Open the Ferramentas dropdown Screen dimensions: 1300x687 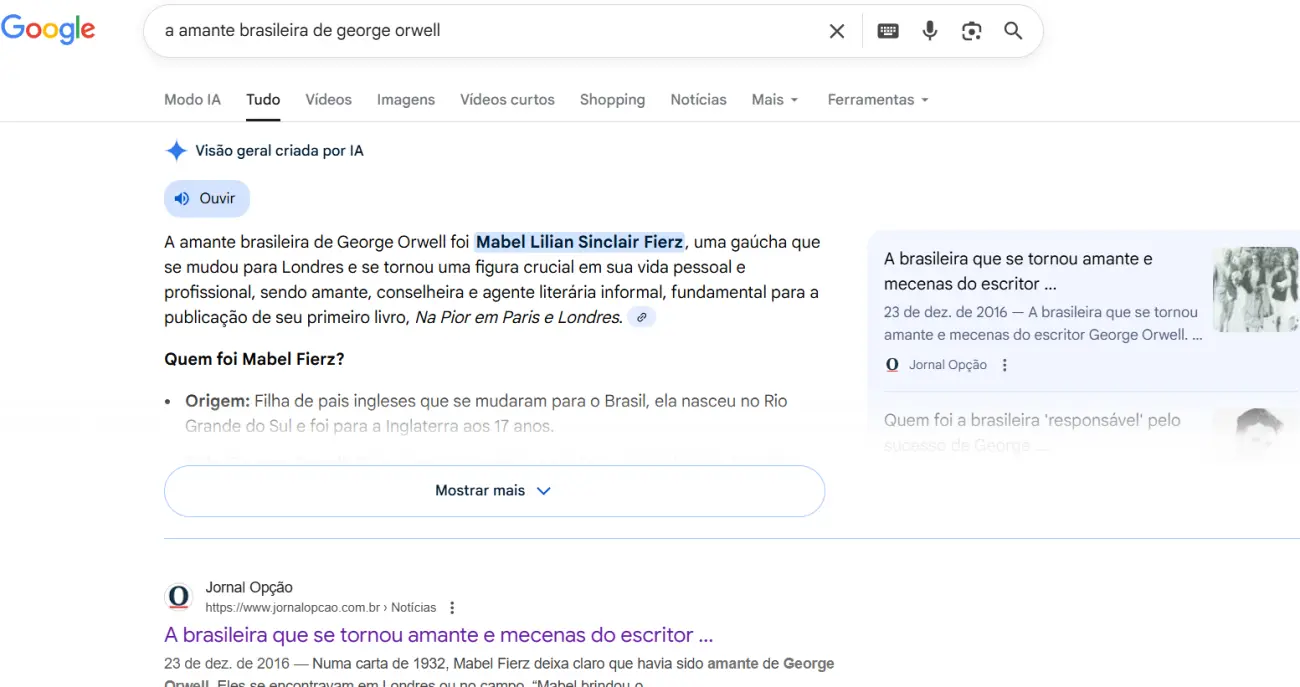pyautogui.click(x=877, y=99)
